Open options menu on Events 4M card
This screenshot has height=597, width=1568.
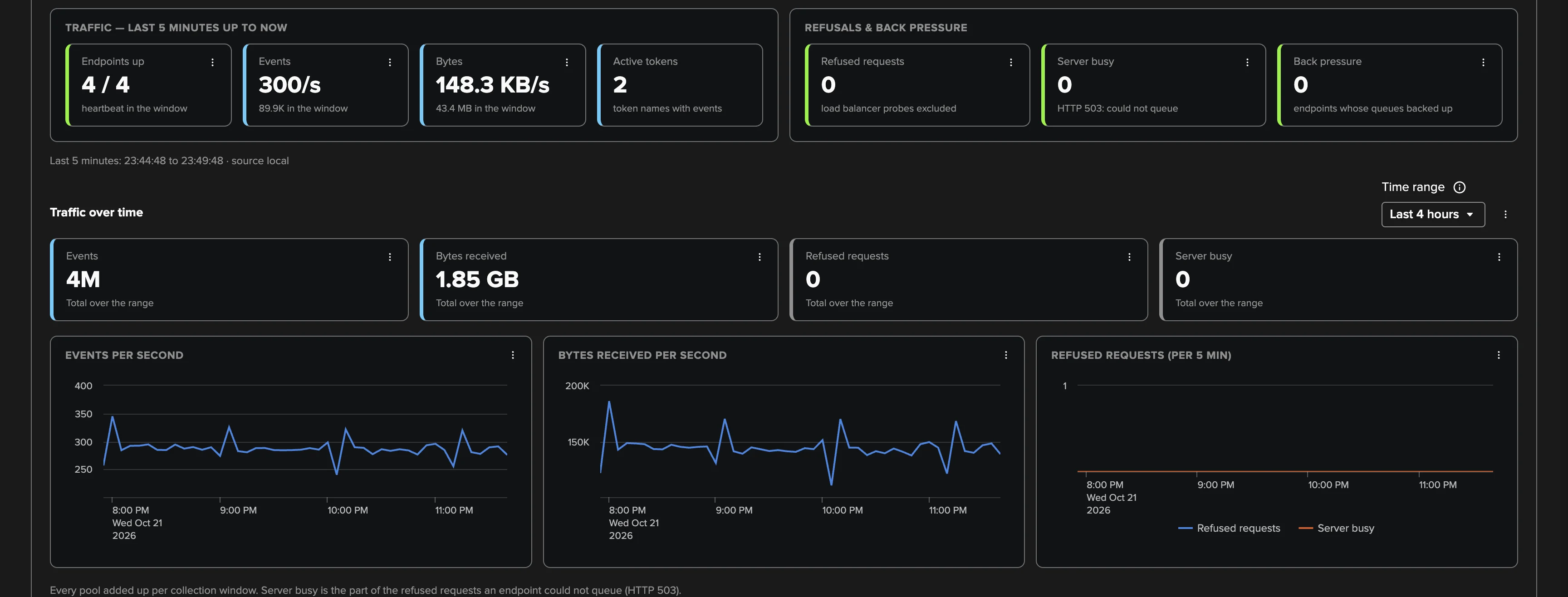(x=390, y=257)
